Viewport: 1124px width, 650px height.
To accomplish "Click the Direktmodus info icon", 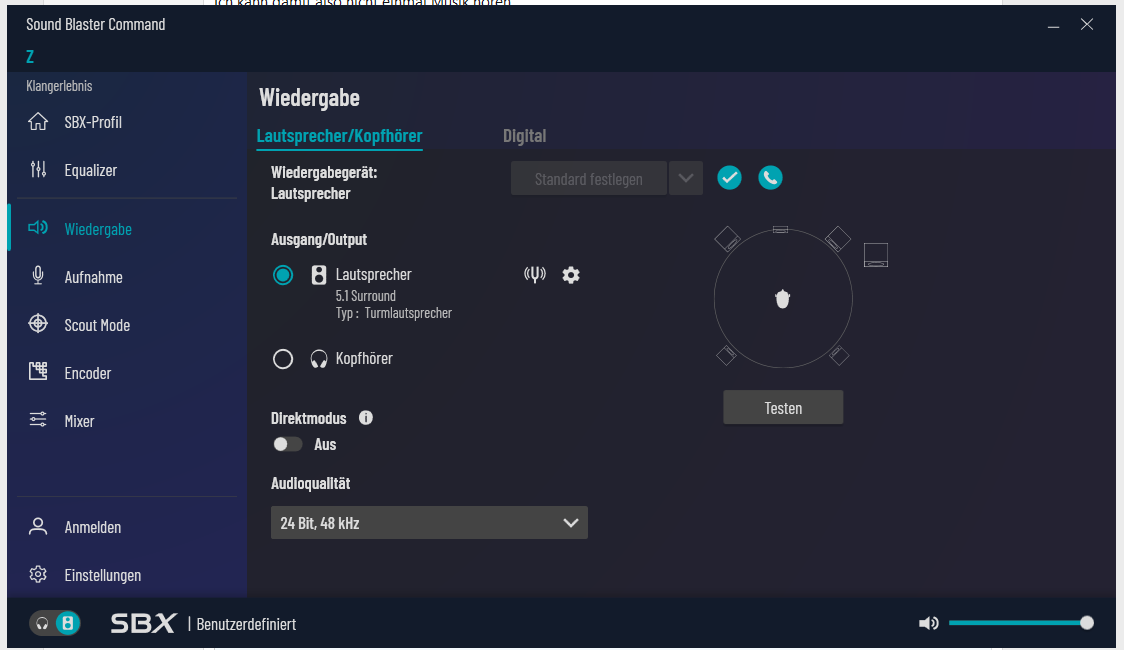I will (x=366, y=418).
